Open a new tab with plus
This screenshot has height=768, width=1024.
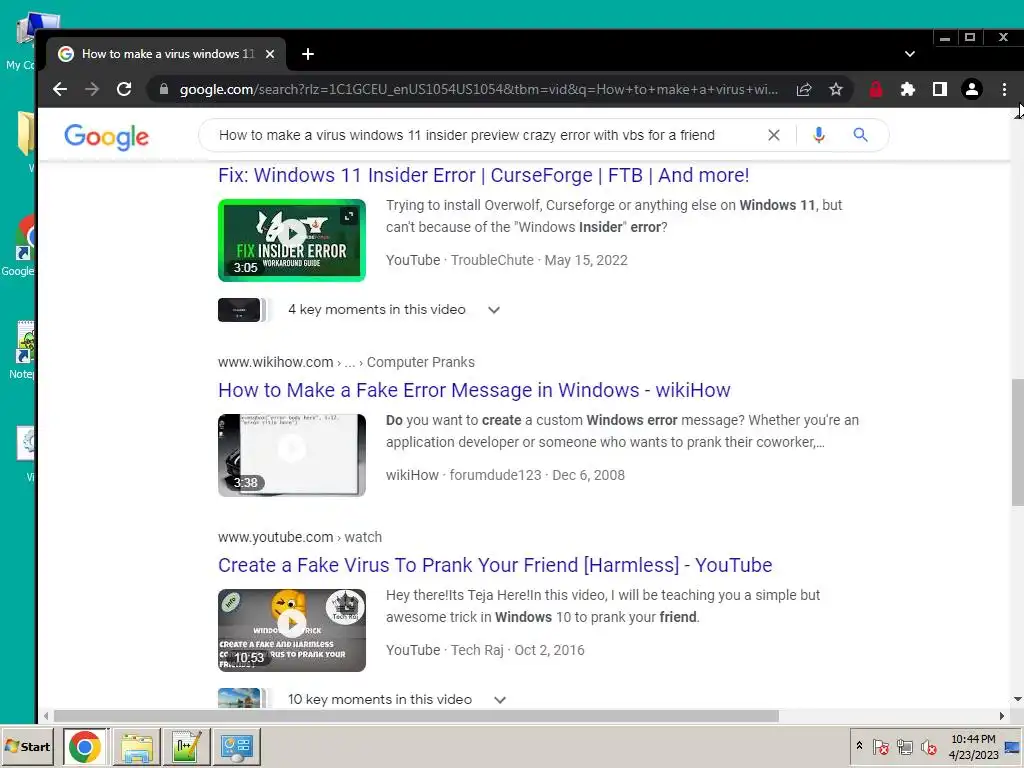(308, 54)
